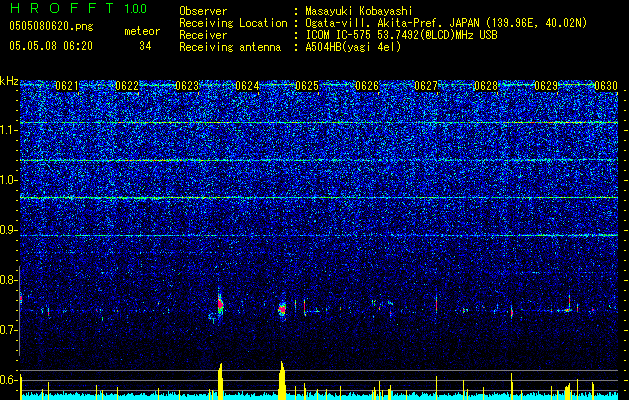Click the HROFFT title text

pyautogui.click(x=62, y=8)
